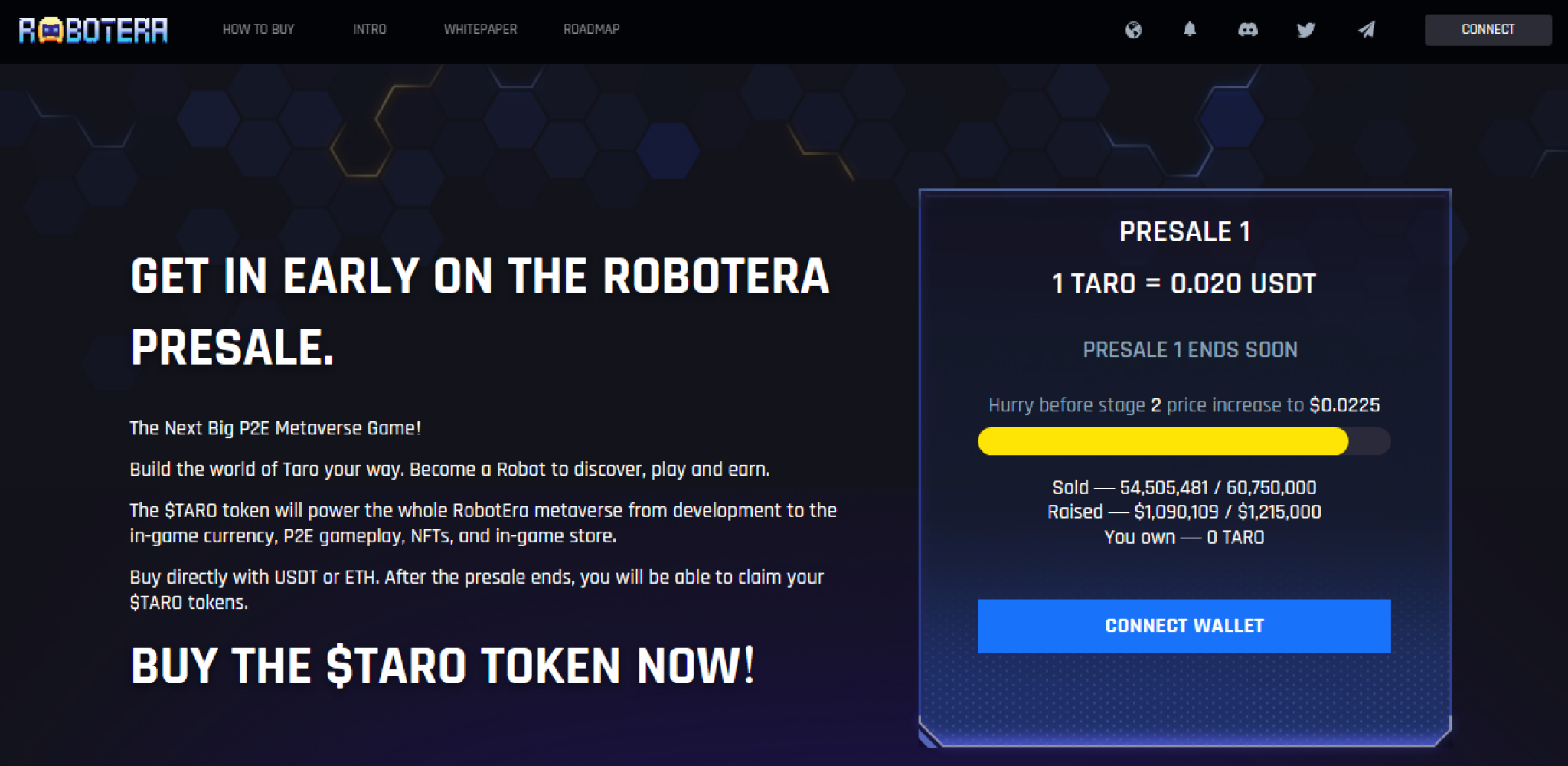Click the blue Connect Wallet button
The width and height of the screenshot is (1568, 766).
click(x=1184, y=626)
